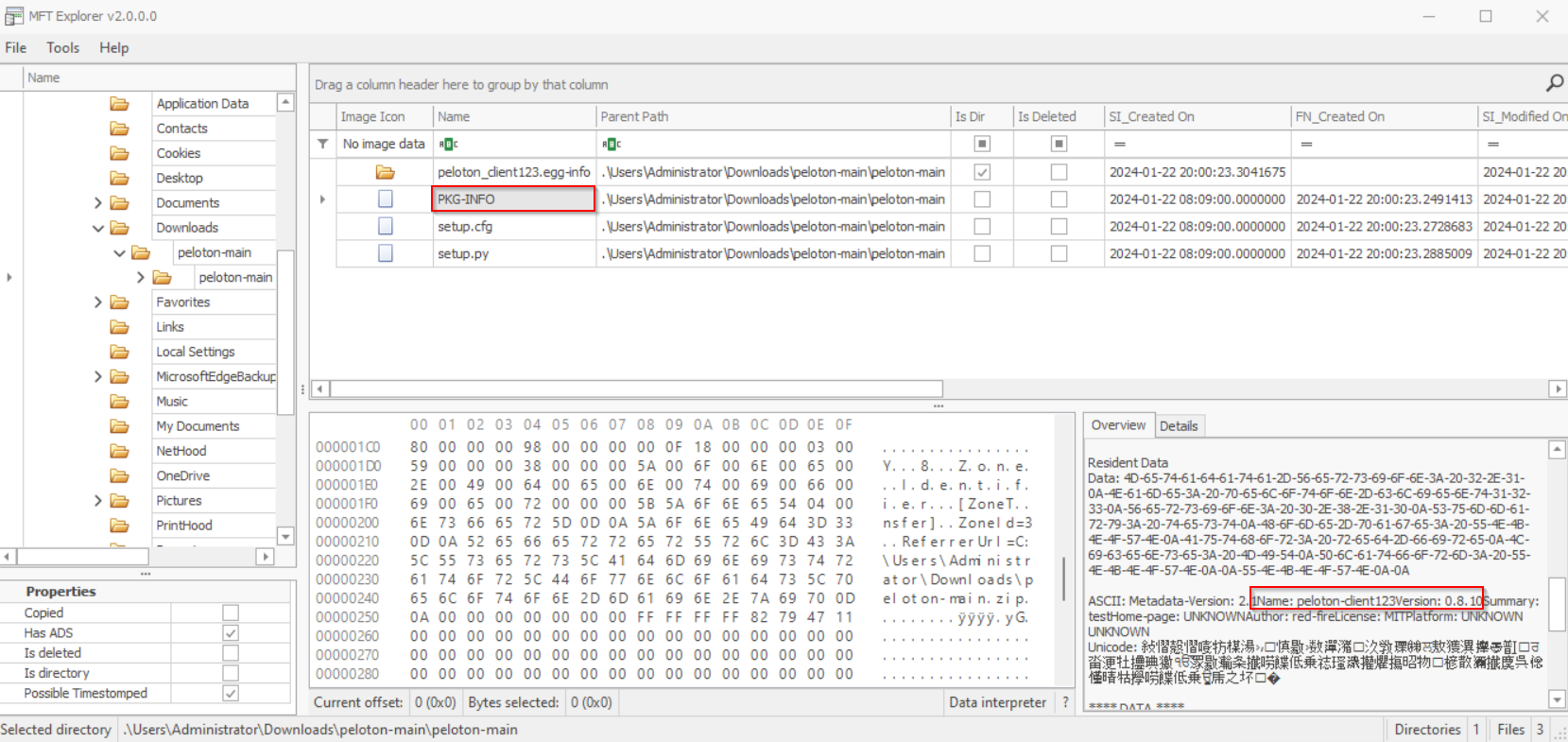This screenshot has height=742, width=1568.
Task: Click the file icon in setup.cfg row
Action: (x=385, y=226)
